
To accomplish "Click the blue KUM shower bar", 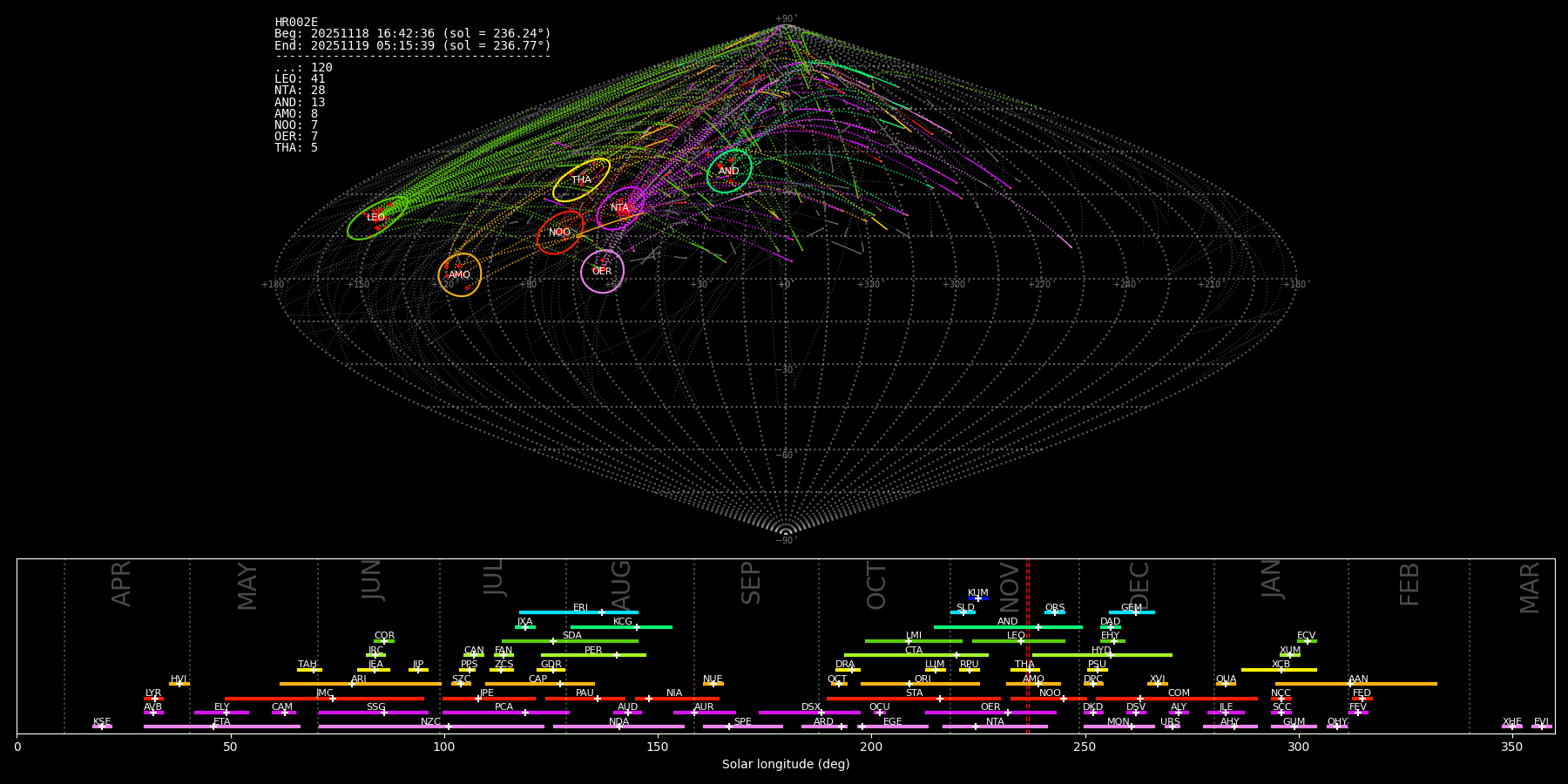I will (978, 598).
